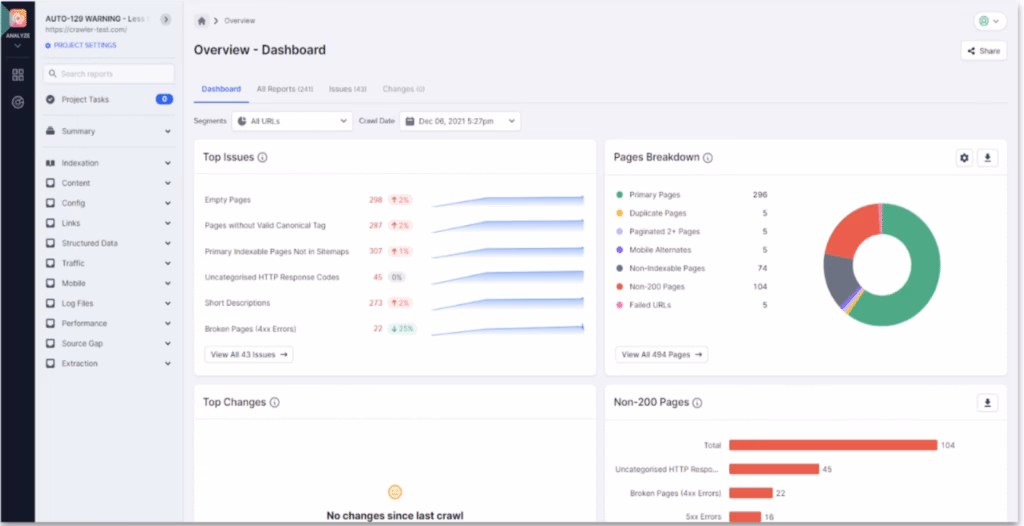Click the circular icon below grid in rail

point(18,103)
